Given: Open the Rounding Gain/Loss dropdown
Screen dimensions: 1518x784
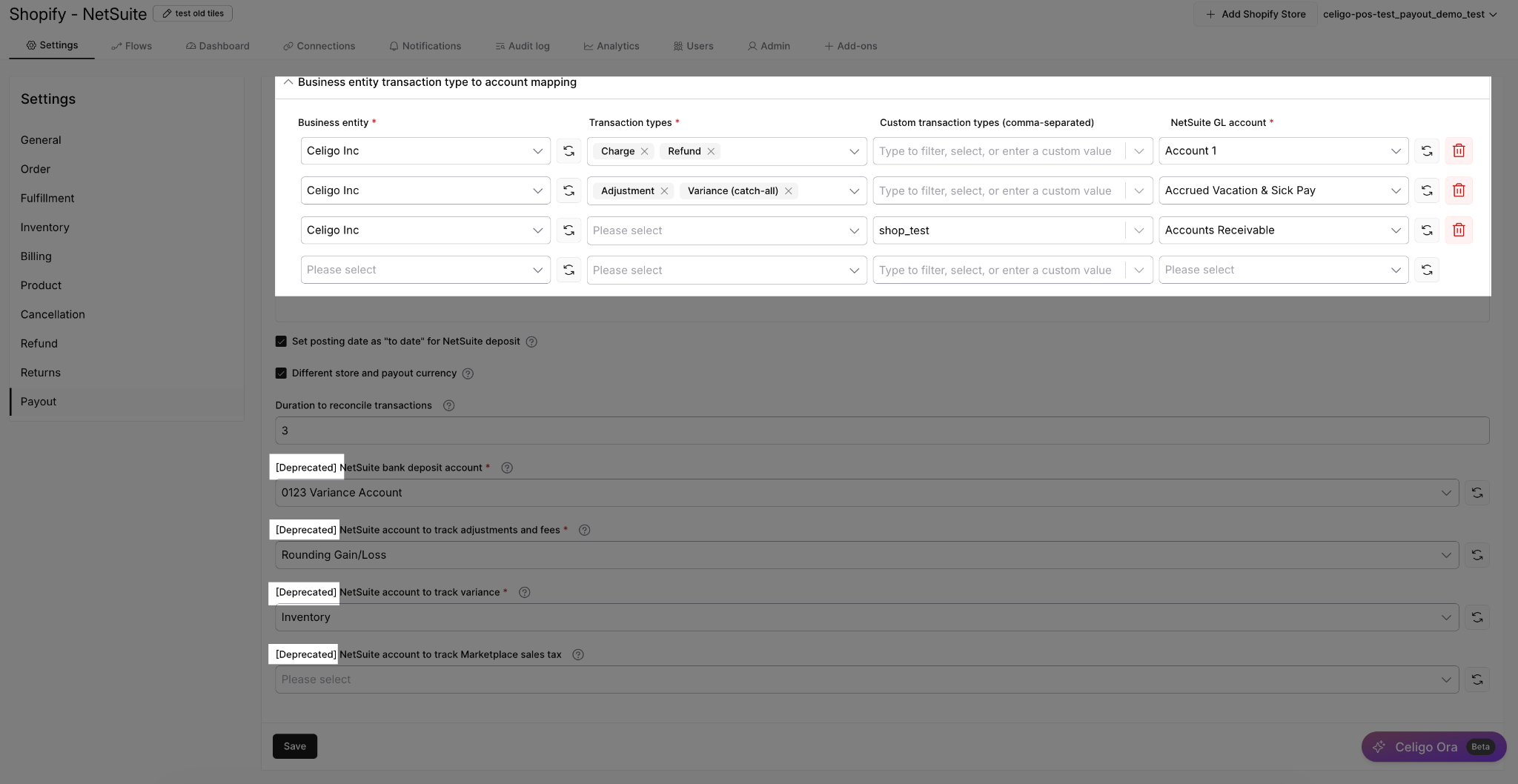Looking at the screenshot, I should pyautogui.click(x=866, y=555).
